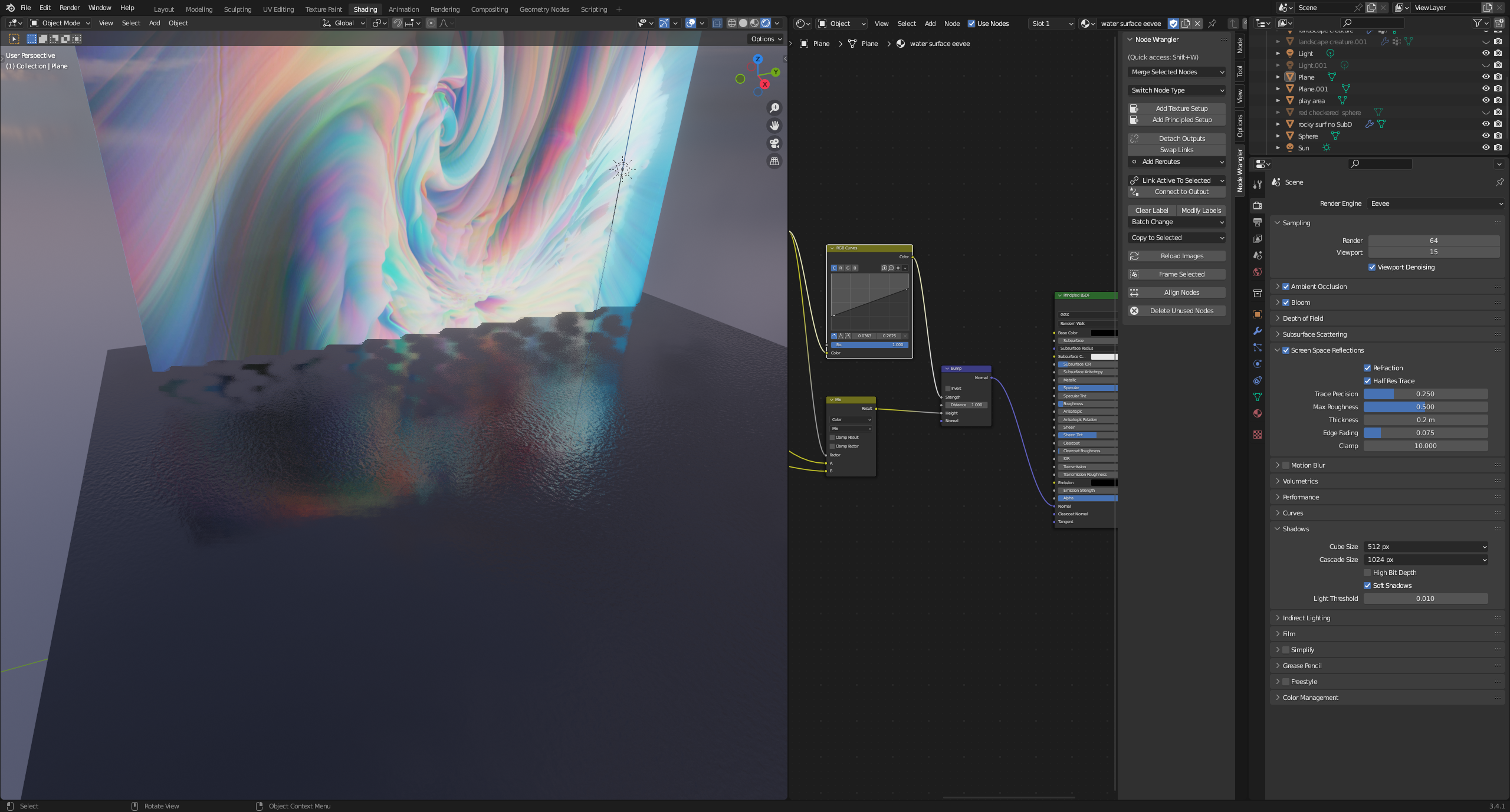Toggle show gizmo icon in viewport header

664,23
